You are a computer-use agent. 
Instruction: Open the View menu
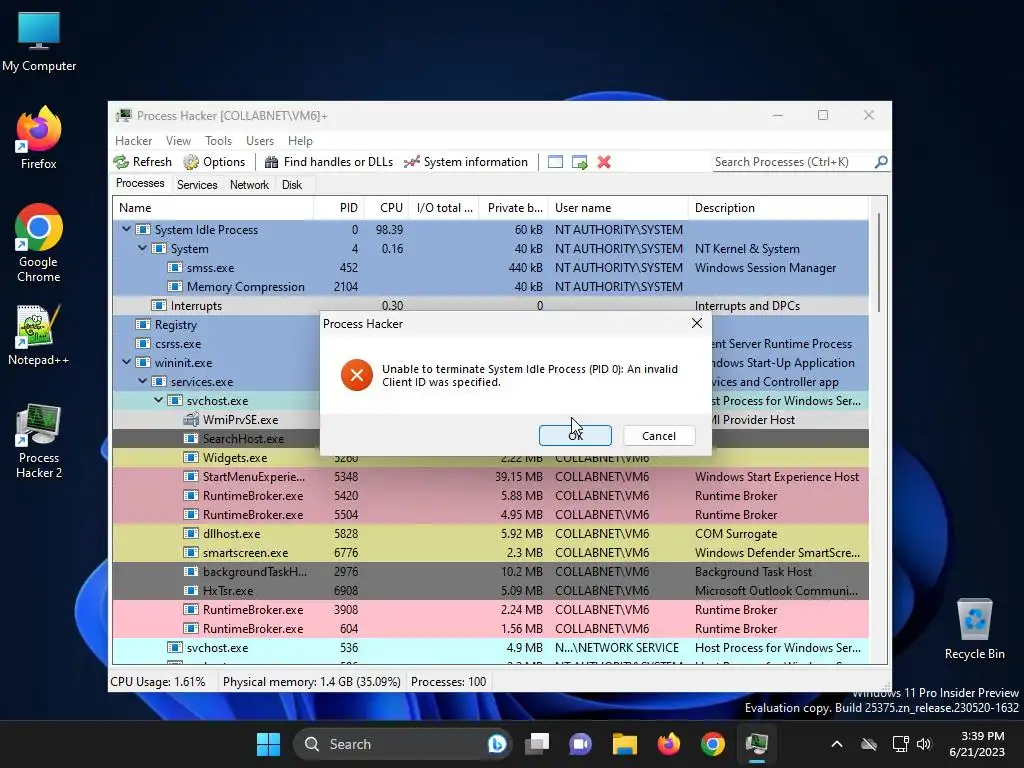[178, 141]
